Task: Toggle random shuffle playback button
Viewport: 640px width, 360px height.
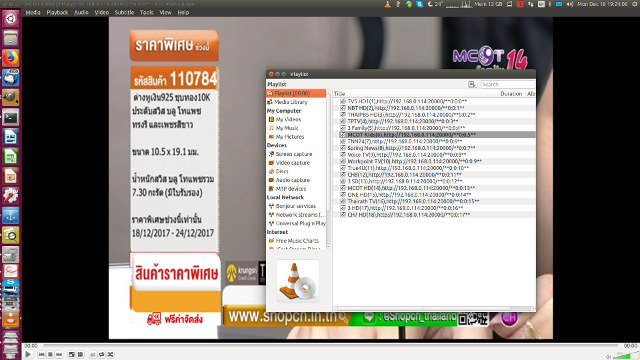Action: pos(111,355)
